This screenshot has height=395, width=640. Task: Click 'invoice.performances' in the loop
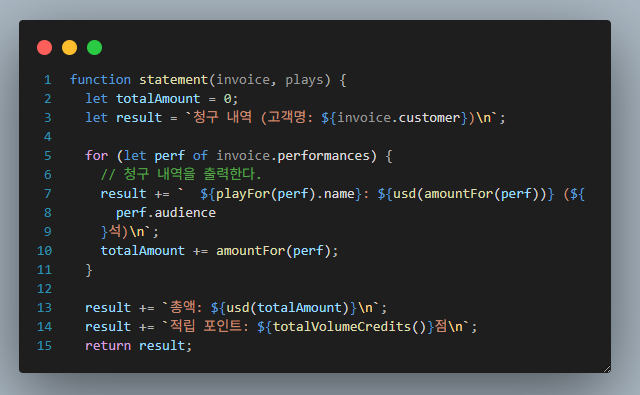pyautogui.click(x=293, y=155)
